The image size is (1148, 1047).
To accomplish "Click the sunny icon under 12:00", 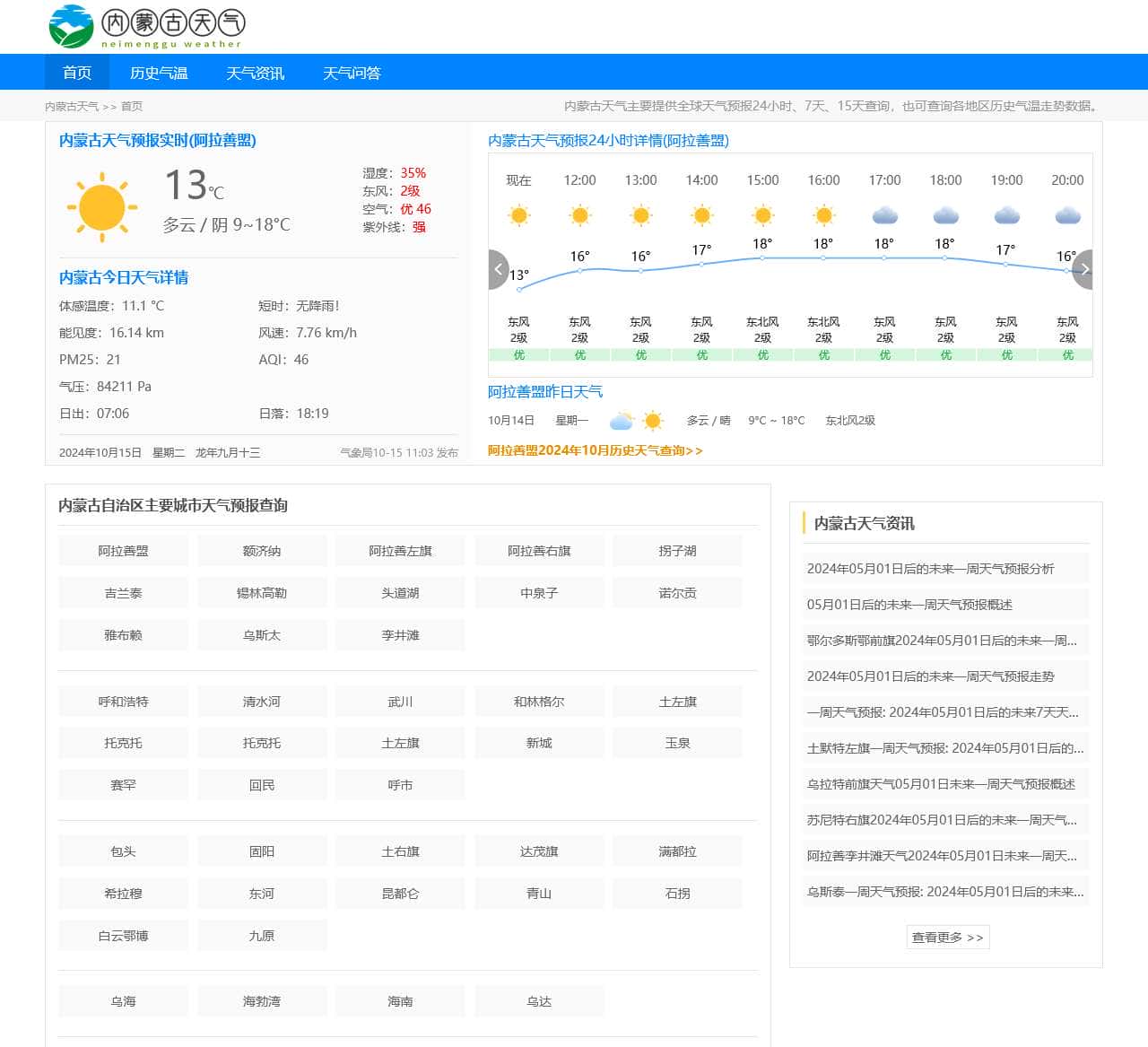I will pyautogui.click(x=579, y=214).
